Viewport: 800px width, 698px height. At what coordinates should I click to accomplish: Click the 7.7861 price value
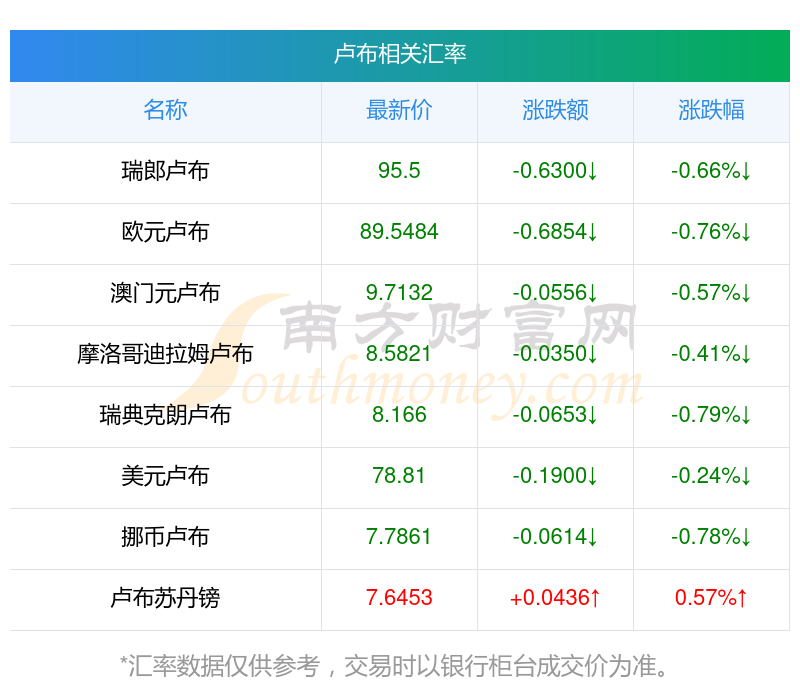399,537
